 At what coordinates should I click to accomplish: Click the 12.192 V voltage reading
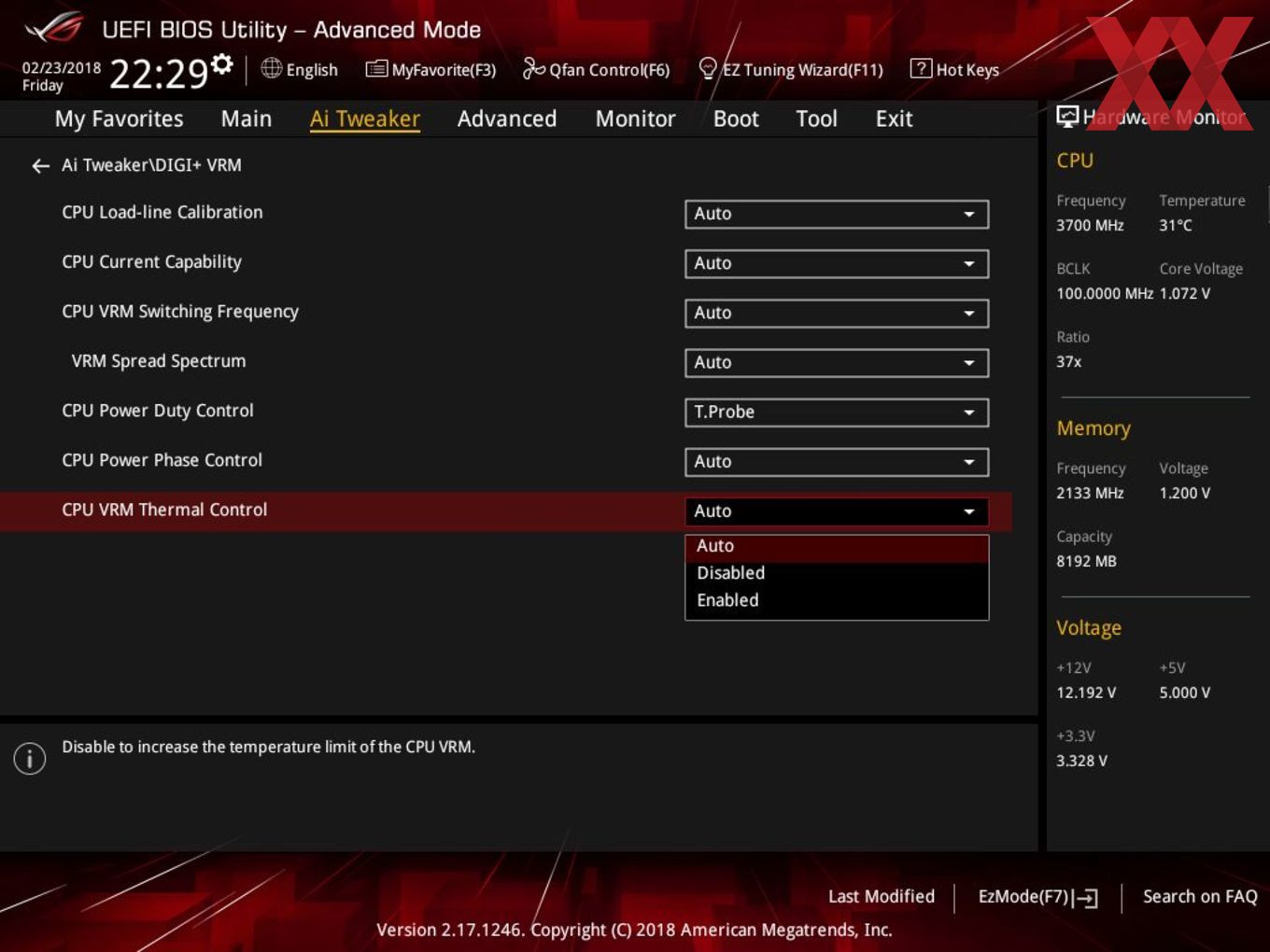click(1086, 693)
